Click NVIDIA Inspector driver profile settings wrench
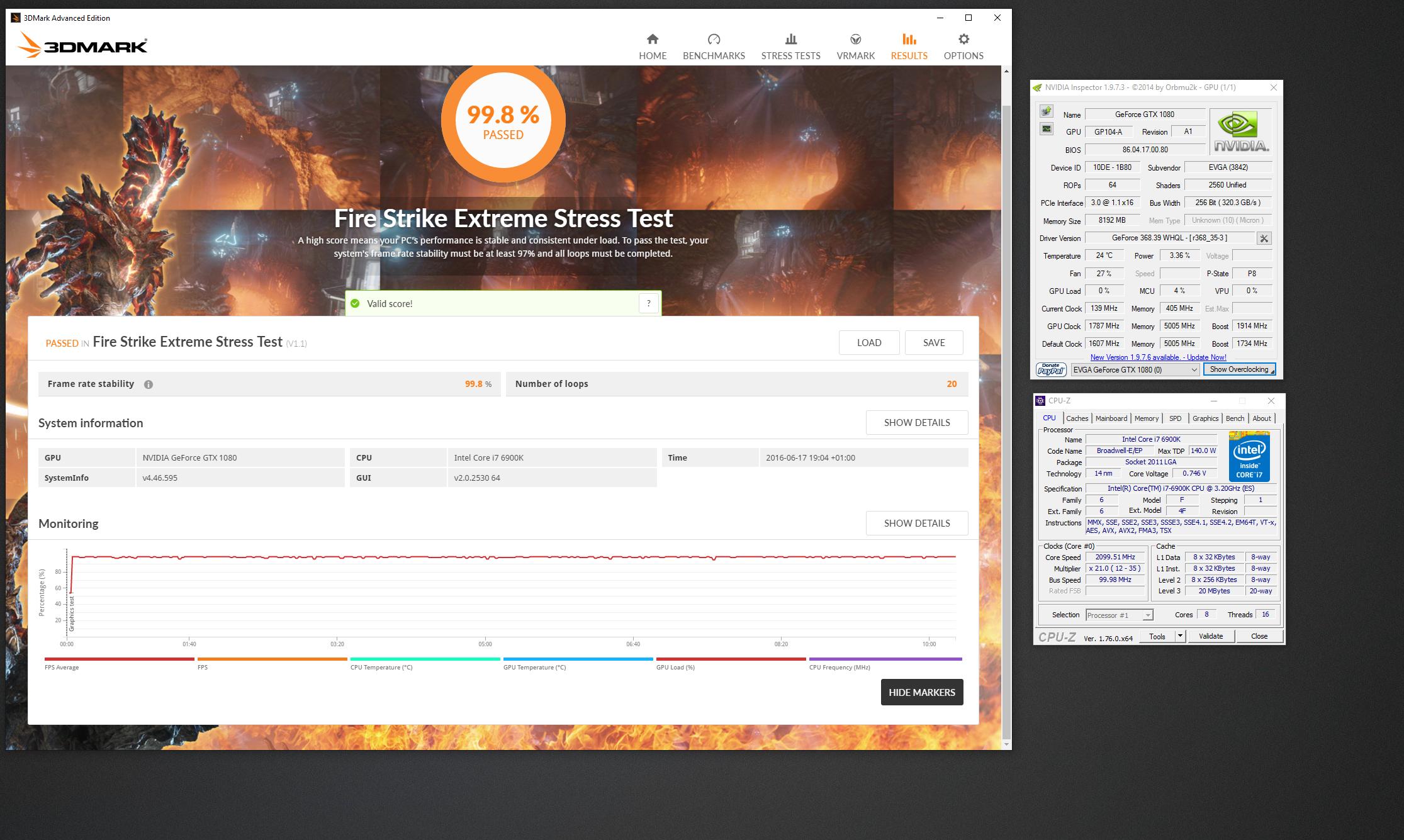The height and width of the screenshot is (840, 1404). point(1264,238)
